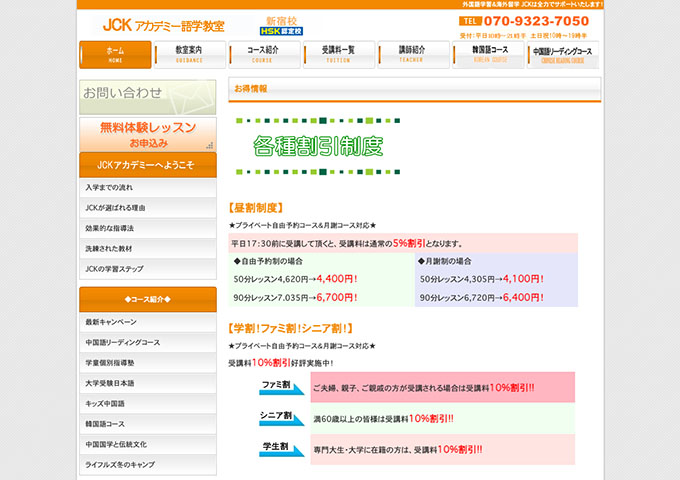680x480 pixels.
Task: Click the 【学割!ファミ割!シニア割!】 heading
Action: coord(291,328)
